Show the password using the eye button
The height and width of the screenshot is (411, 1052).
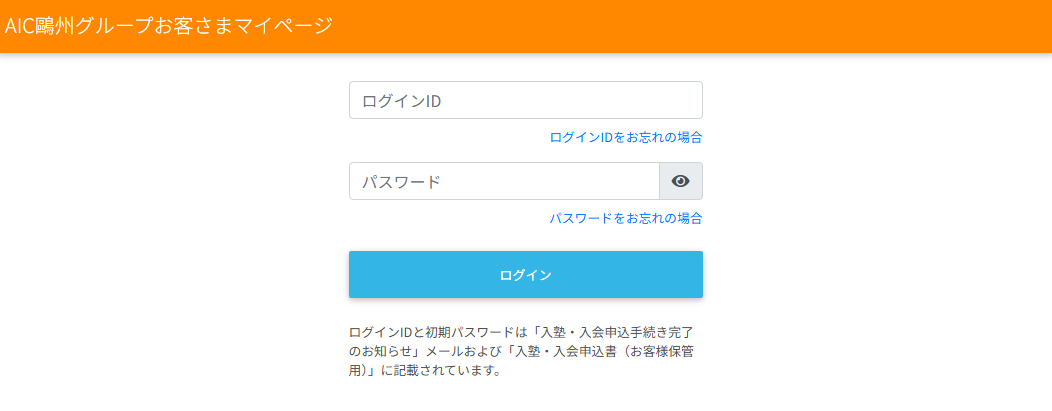pyautogui.click(x=681, y=181)
